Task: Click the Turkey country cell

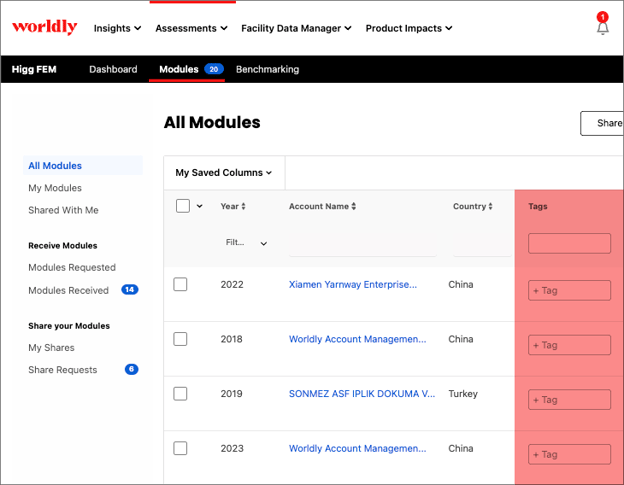Action: 463,394
